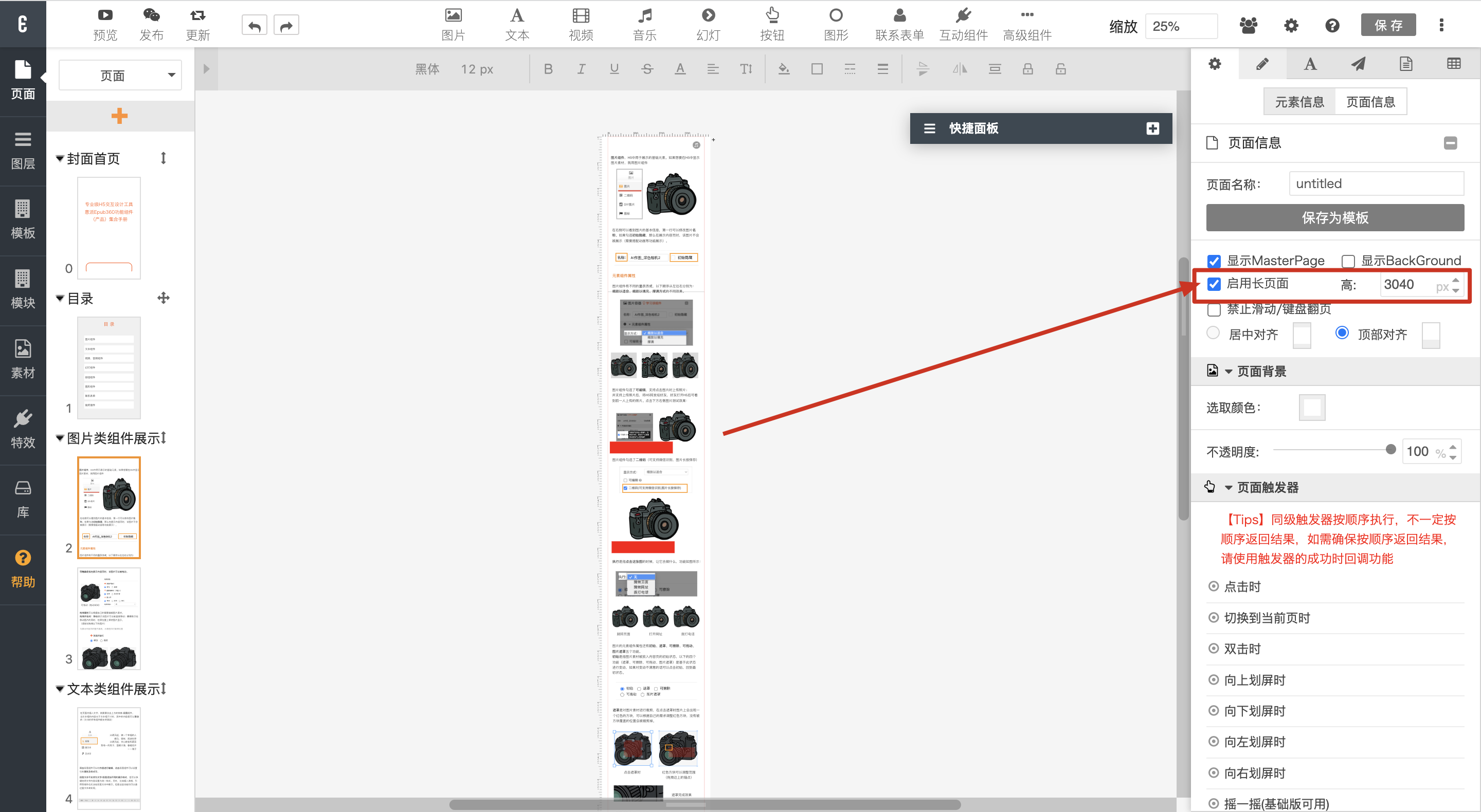Screen dimensions: 1481x812
Task: Open the 选取颜色 background color swatch
Action: pyautogui.click(x=1311, y=408)
